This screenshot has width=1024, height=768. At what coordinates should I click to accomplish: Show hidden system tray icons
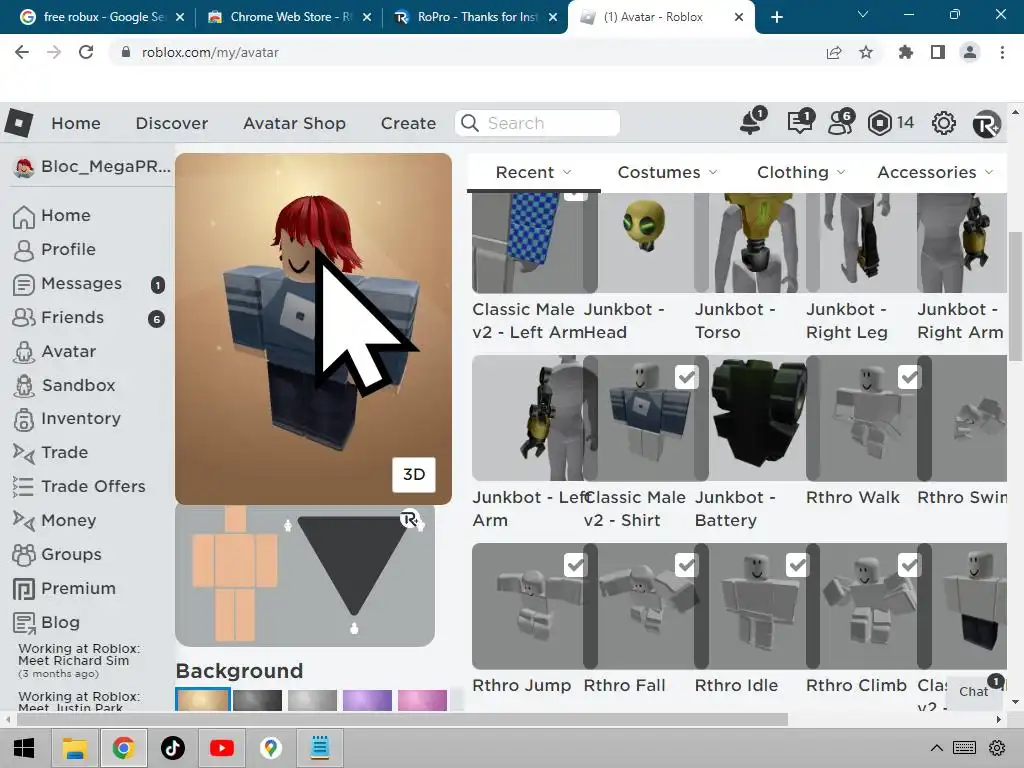click(936, 748)
